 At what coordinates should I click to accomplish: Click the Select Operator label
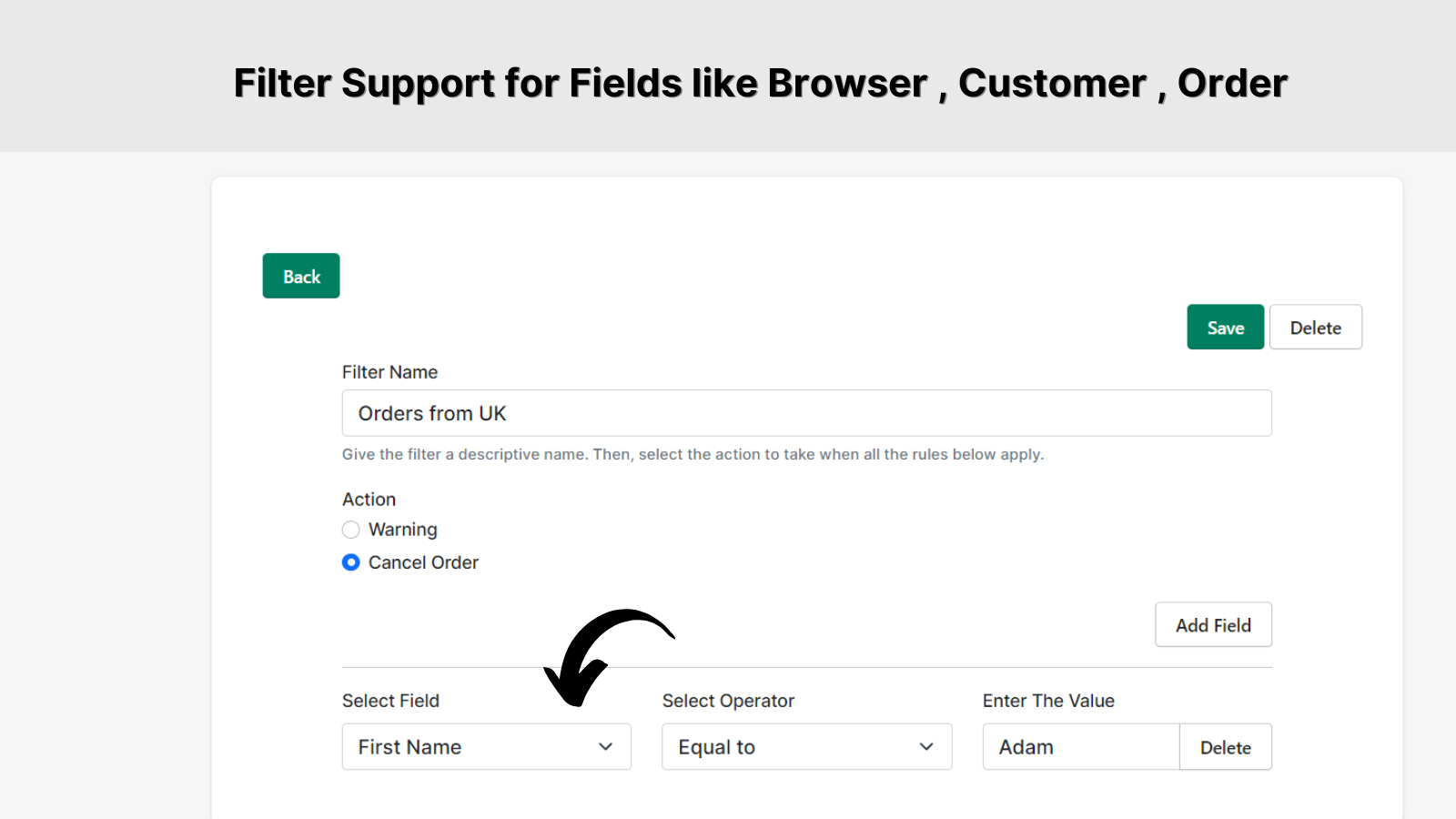[728, 701]
